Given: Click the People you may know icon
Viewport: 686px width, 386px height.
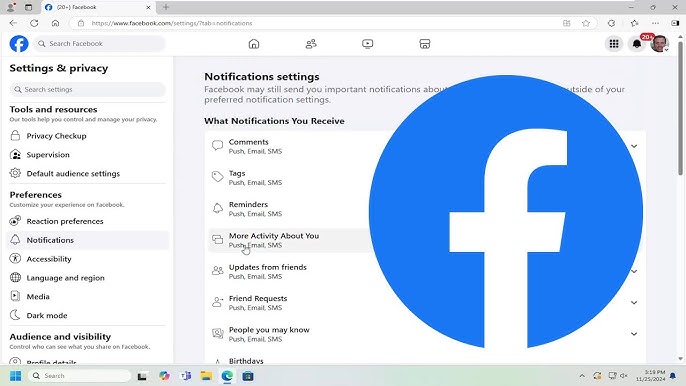Looking at the screenshot, I should pos(217,333).
